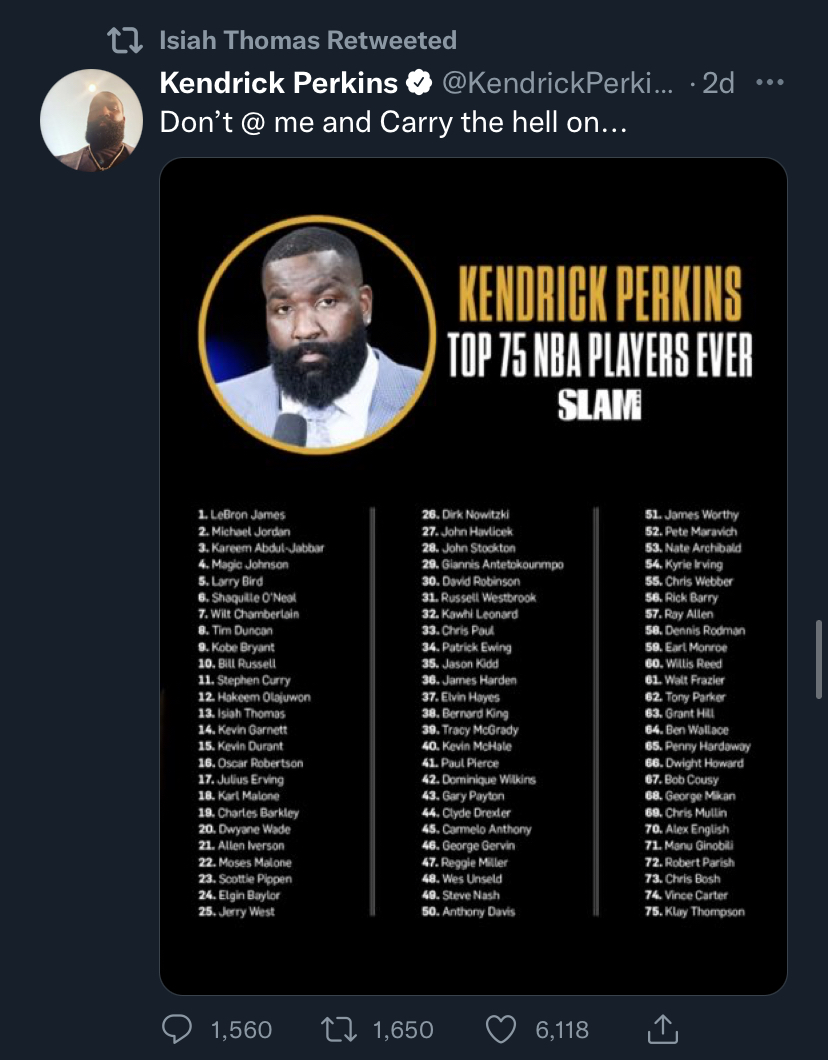The width and height of the screenshot is (828, 1060).
Task: Click the circular portrait inside the tweet image
Action: pos(314,335)
